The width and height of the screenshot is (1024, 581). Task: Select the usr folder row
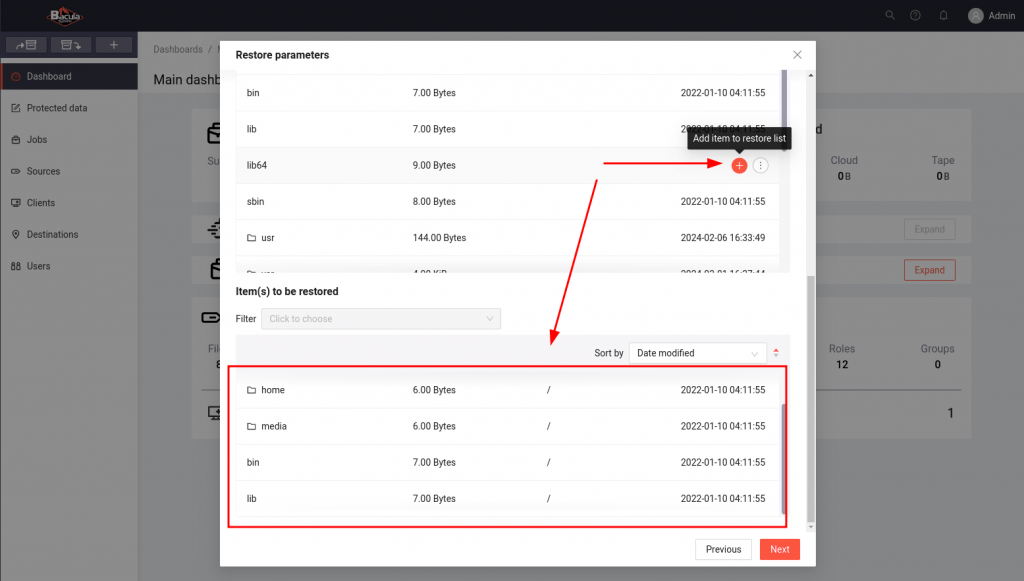pyautogui.click(x=267, y=238)
